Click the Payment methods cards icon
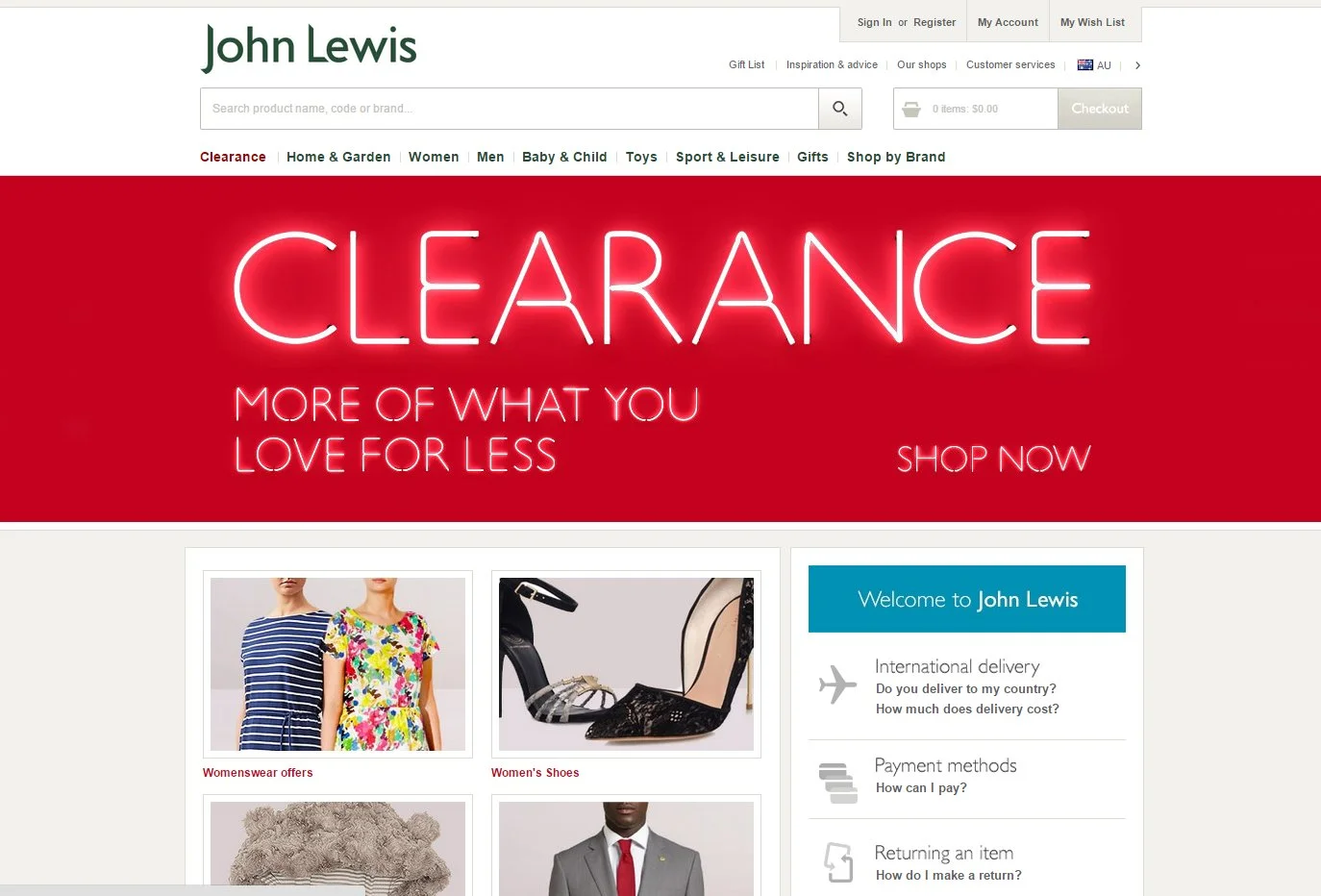Screen dimensions: 1321x896 point(838,783)
